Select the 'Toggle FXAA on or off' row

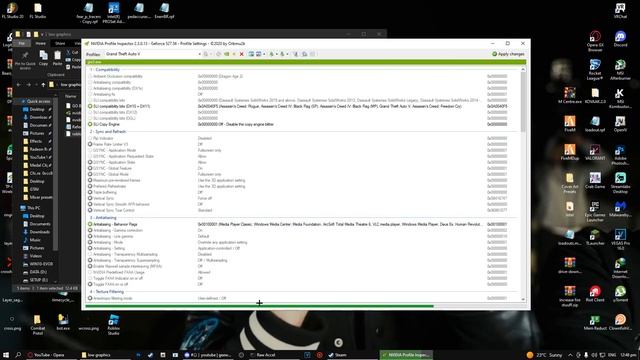point(303,284)
